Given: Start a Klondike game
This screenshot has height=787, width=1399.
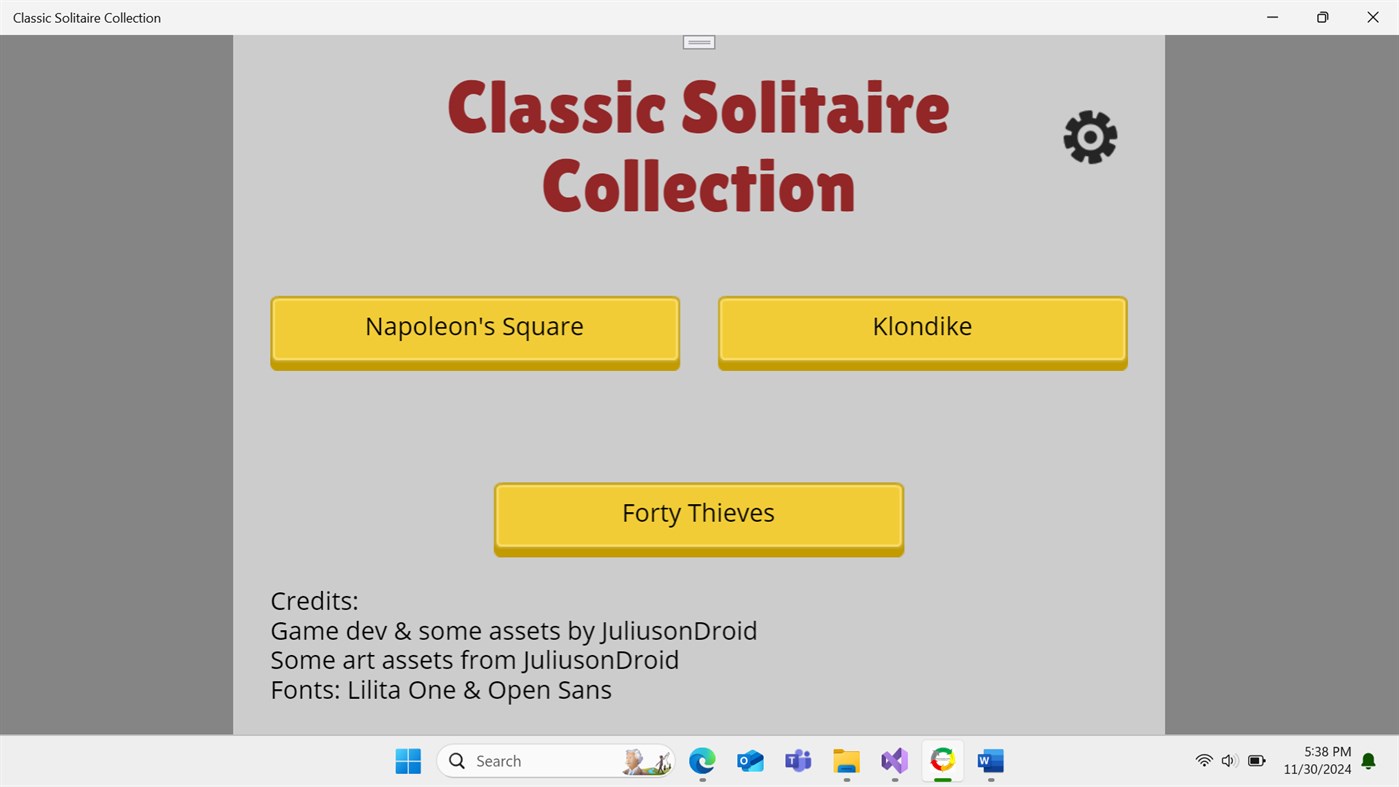Looking at the screenshot, I should pyautogui.click(x=921, y=326).
